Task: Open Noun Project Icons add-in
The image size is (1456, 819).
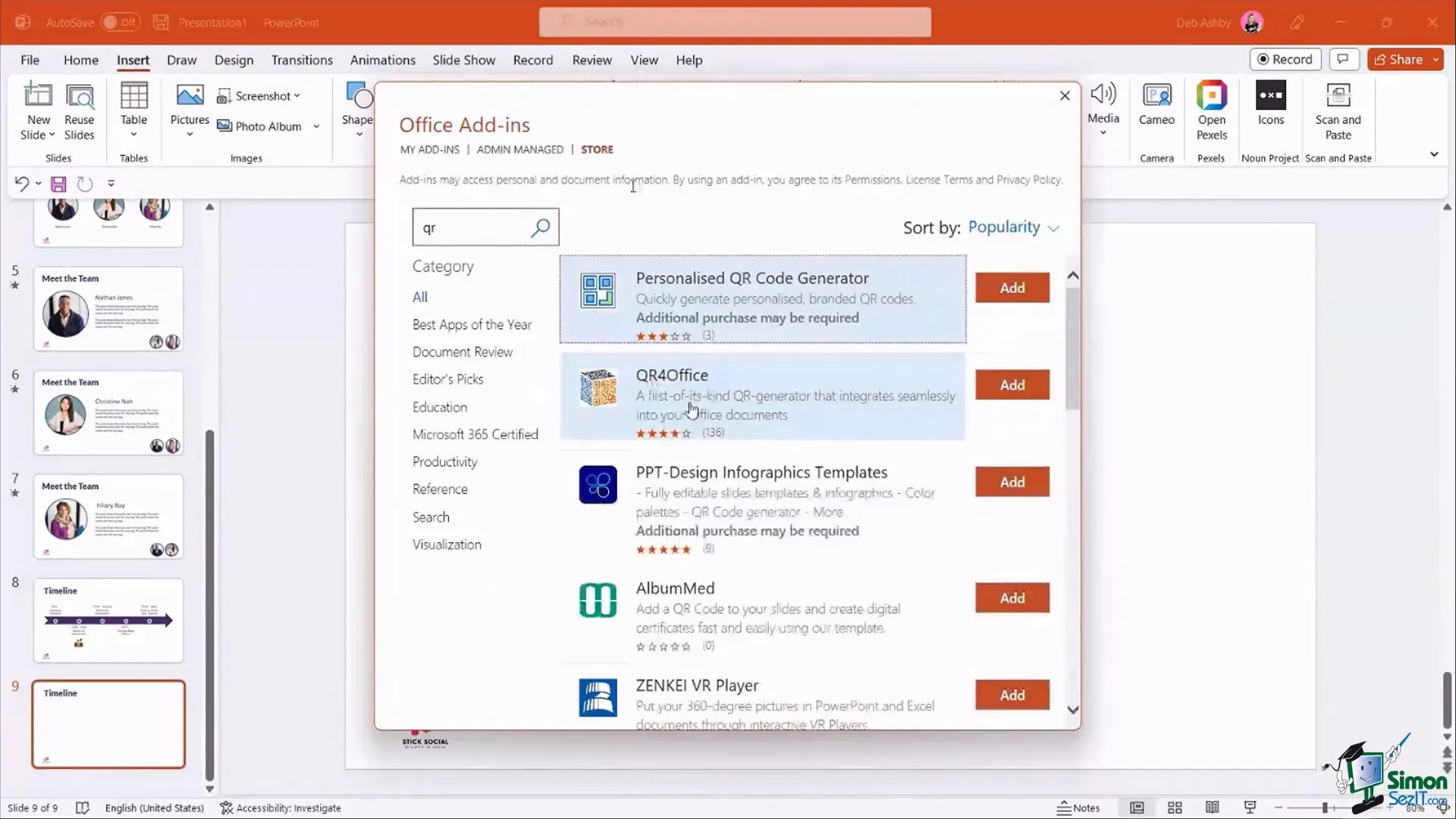Action: tap(1271, 104)
